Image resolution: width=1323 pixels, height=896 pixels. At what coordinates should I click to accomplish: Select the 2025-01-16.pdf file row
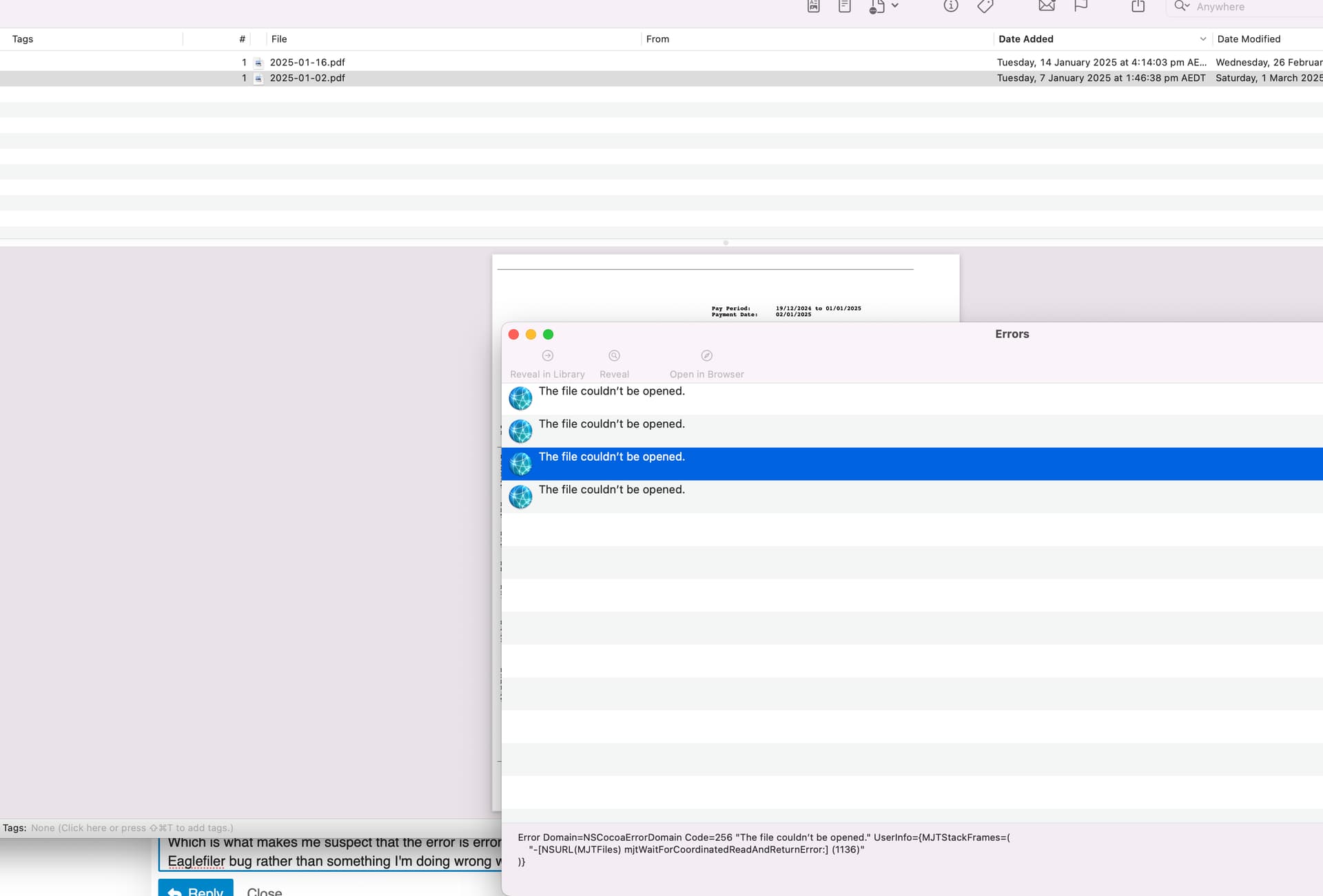[x=661, y=62]
